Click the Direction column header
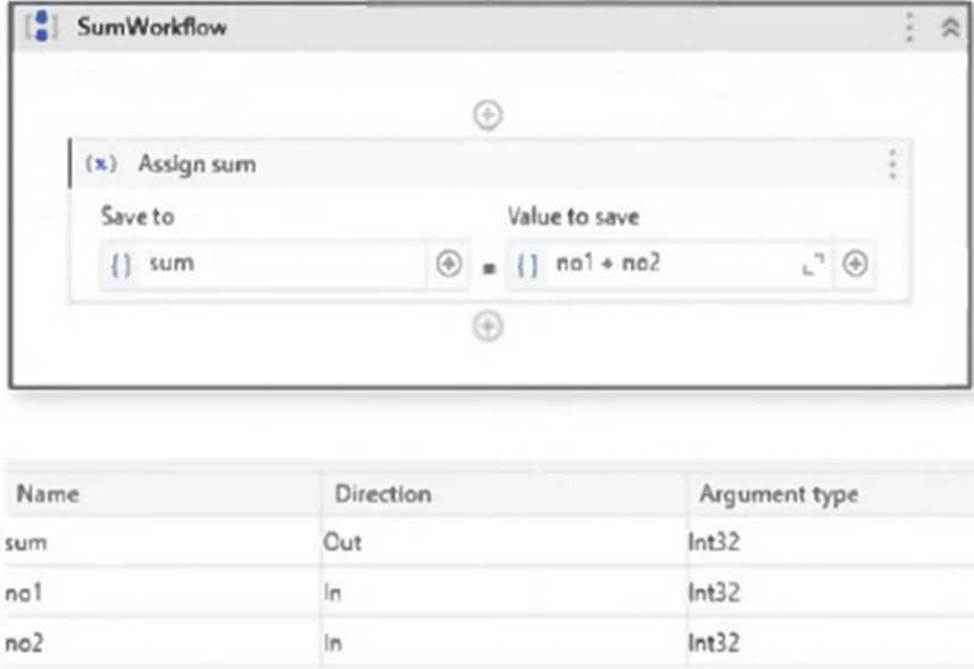Image resolution: width=974 pixels, height=669 pixels. (383, 494)
